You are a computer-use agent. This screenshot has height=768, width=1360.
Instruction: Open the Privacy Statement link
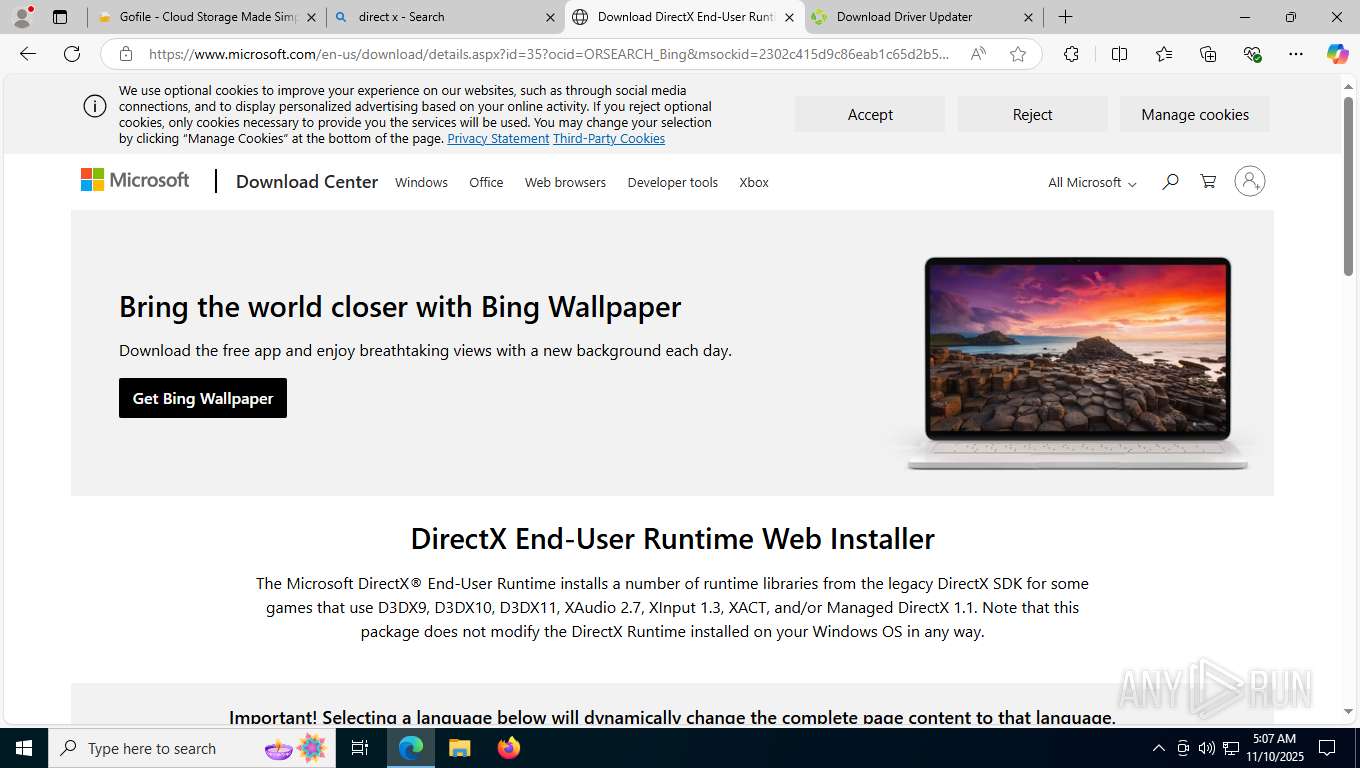click(x=498, y=139)
